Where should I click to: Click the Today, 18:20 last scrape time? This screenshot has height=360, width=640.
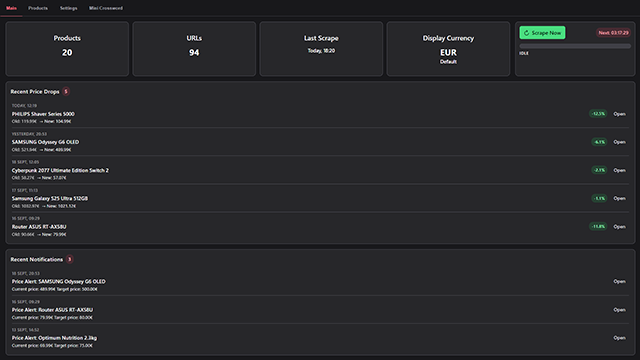(321, 51)
